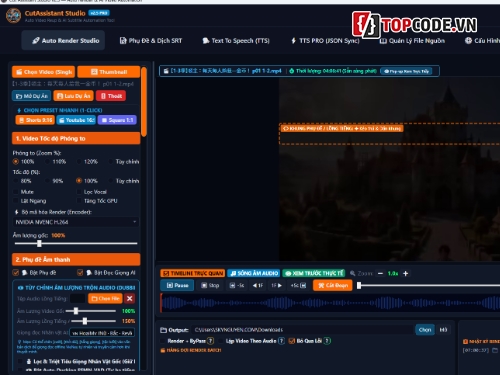The image size is (500, 375).
Task: Click the Output path input field
Action: coord(303,330)
